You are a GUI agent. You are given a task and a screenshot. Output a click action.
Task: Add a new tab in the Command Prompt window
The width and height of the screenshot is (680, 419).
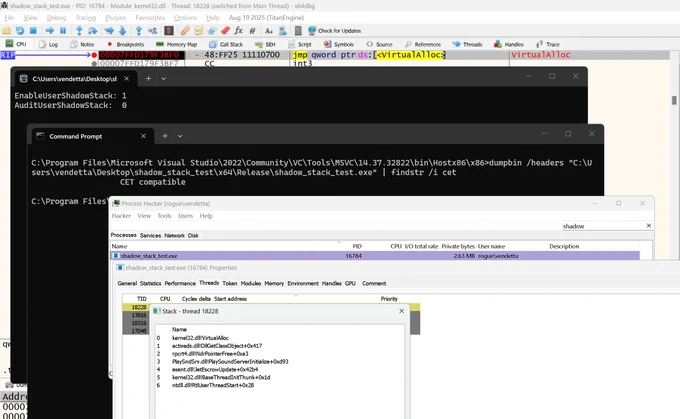coord(165,136)
